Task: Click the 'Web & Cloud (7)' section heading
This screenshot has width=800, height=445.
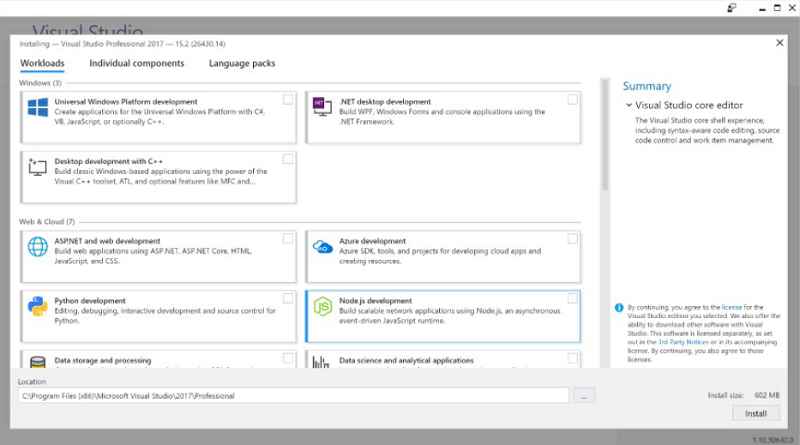Action: tap(47, 221)
